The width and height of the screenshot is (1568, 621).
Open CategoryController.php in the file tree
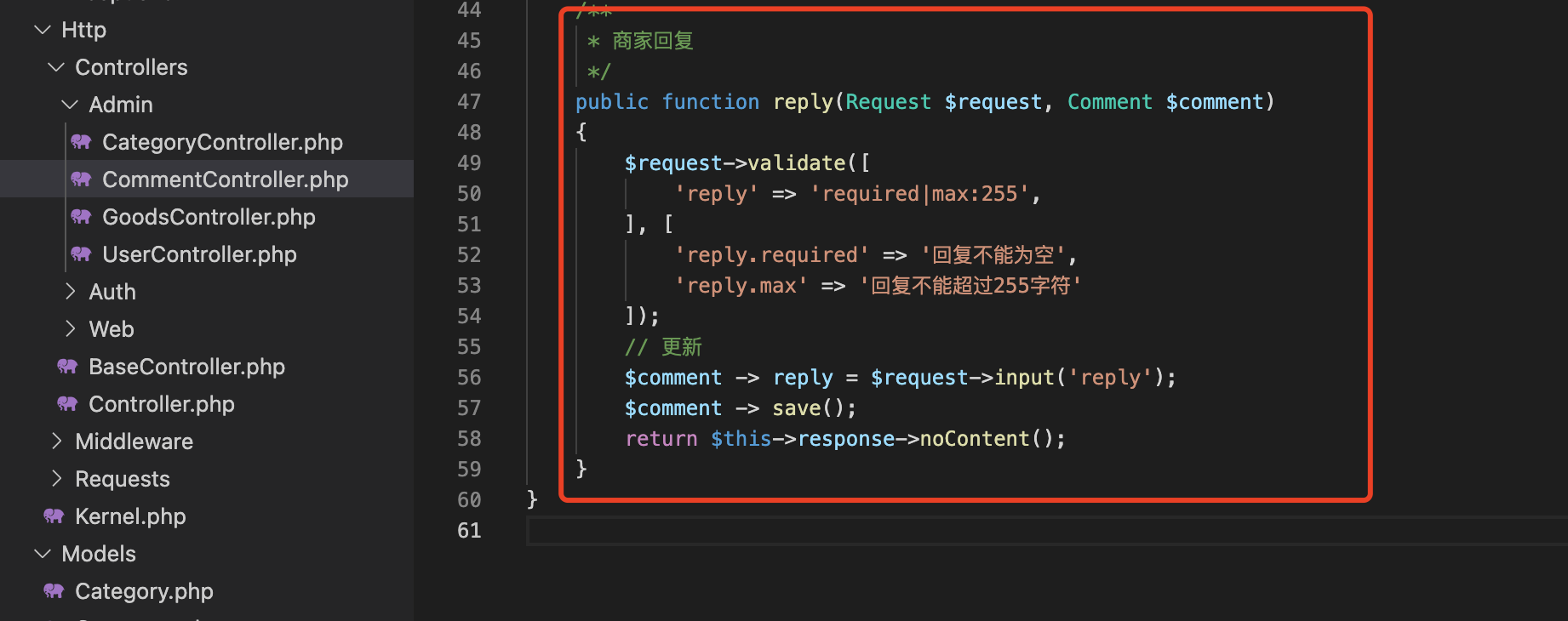coord(222,142)
